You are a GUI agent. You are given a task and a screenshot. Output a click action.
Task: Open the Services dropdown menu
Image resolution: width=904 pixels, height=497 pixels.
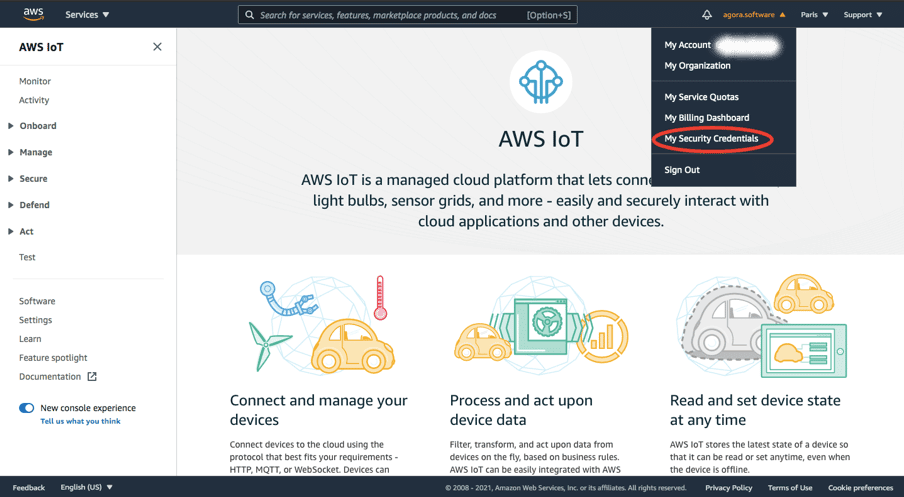coord(87,15)
